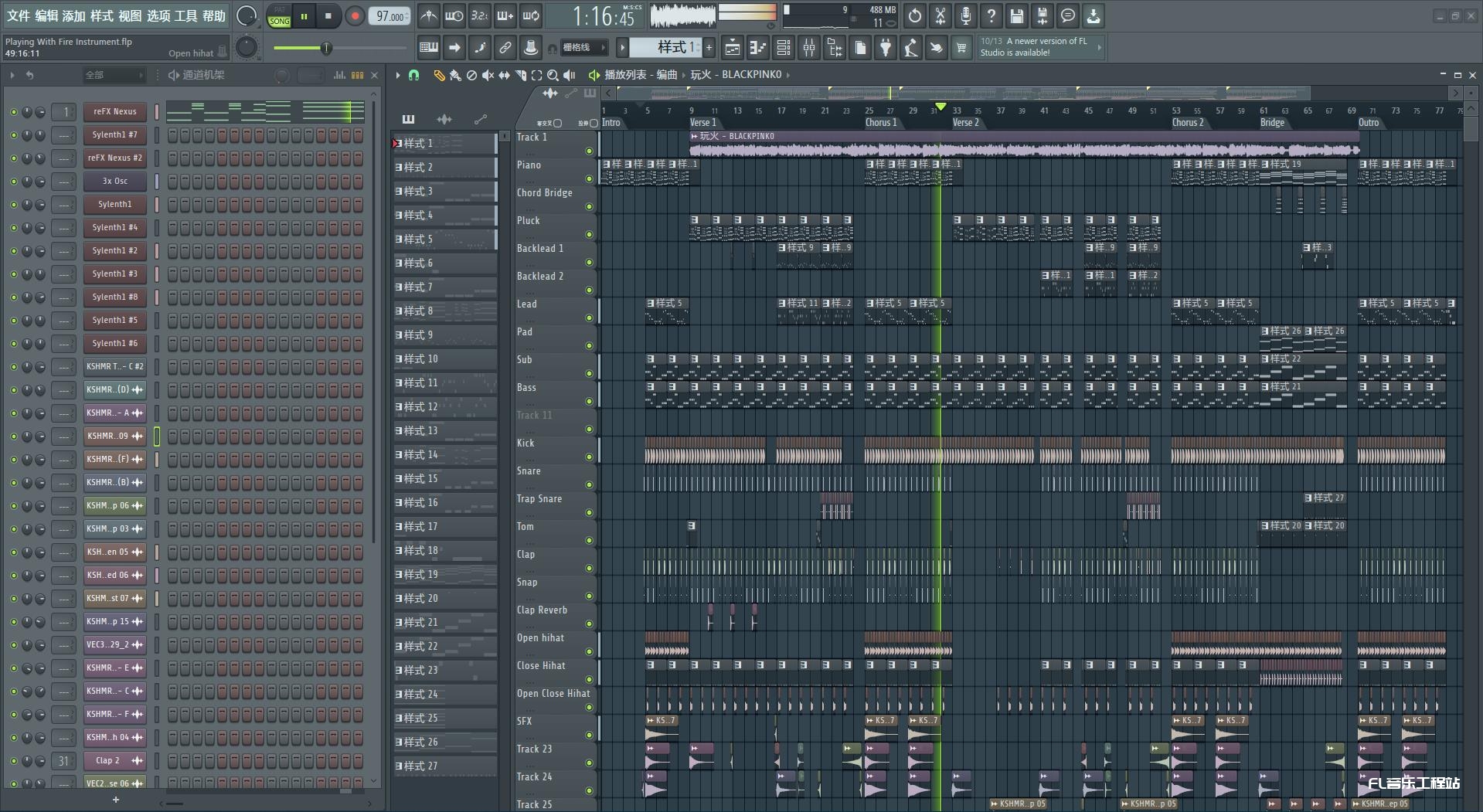
Task: Open the tempo tapper reset icon
Action: click(x=915, y=15)
